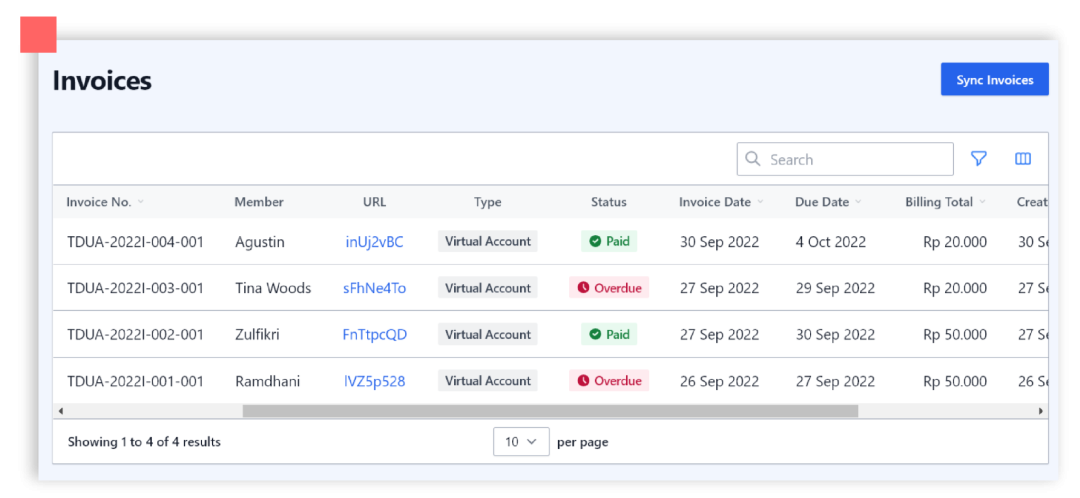1080x498 pixels.
Task: Focus the Search input field
Action: [845, 159]
